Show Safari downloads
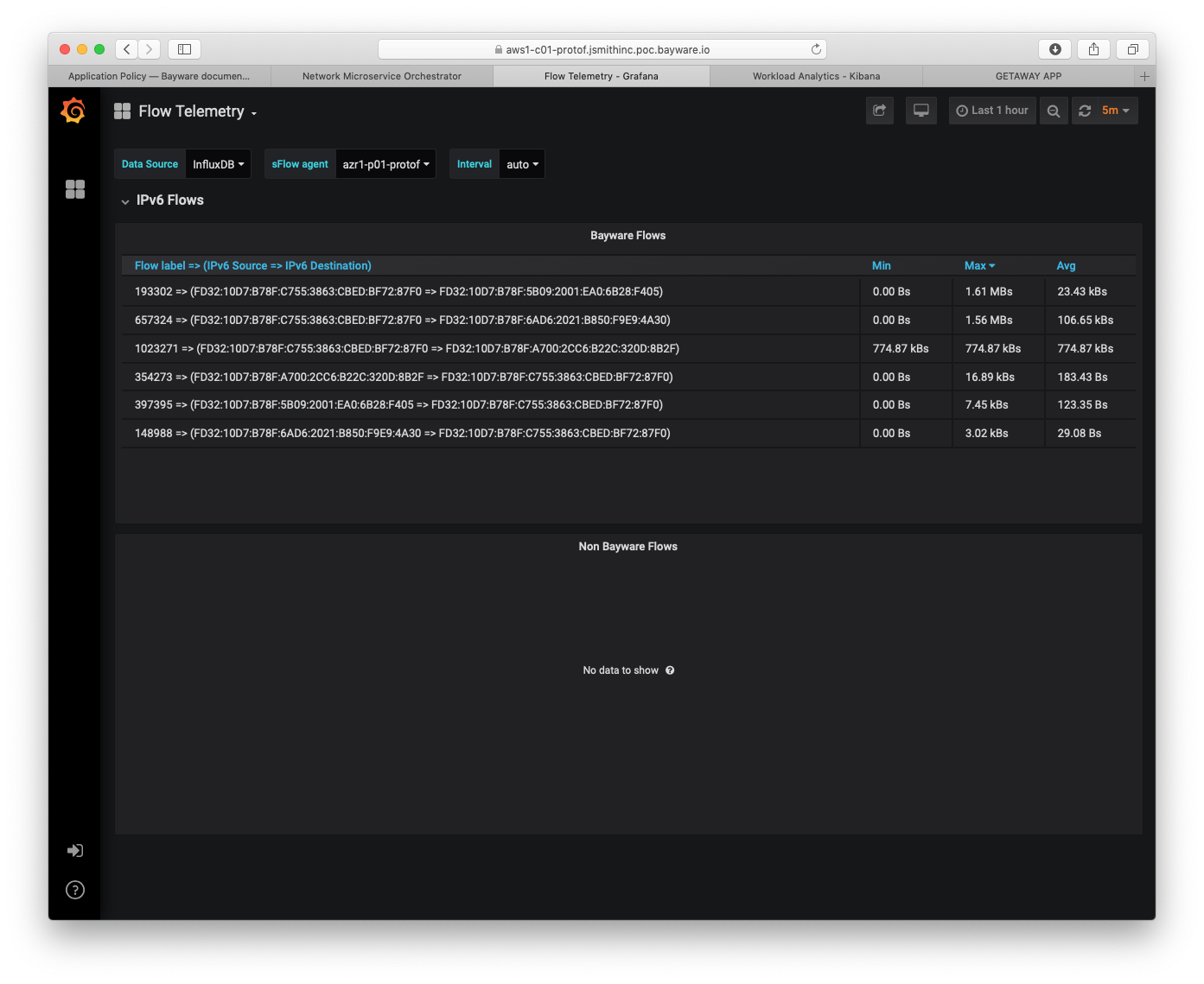 tap(1054, 49)
